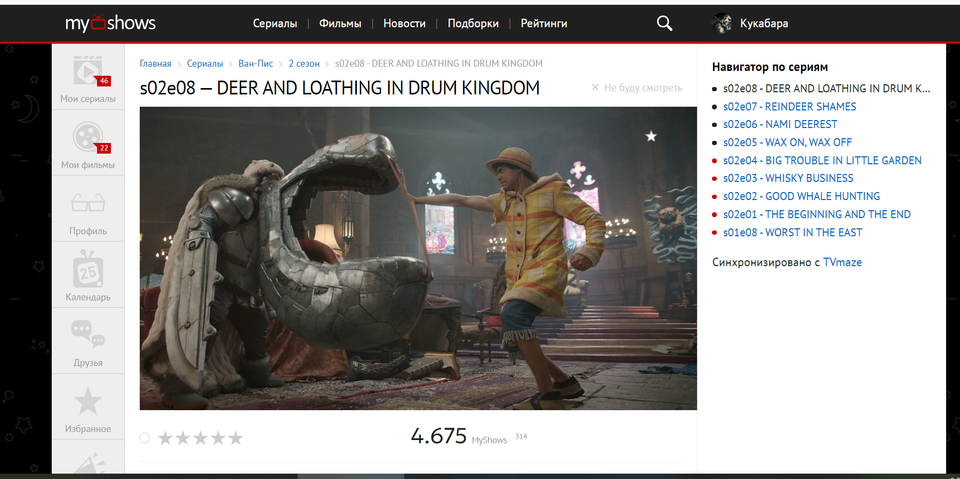Open the Новости menu
Screen dimensions: 960x479
point(404,23)
